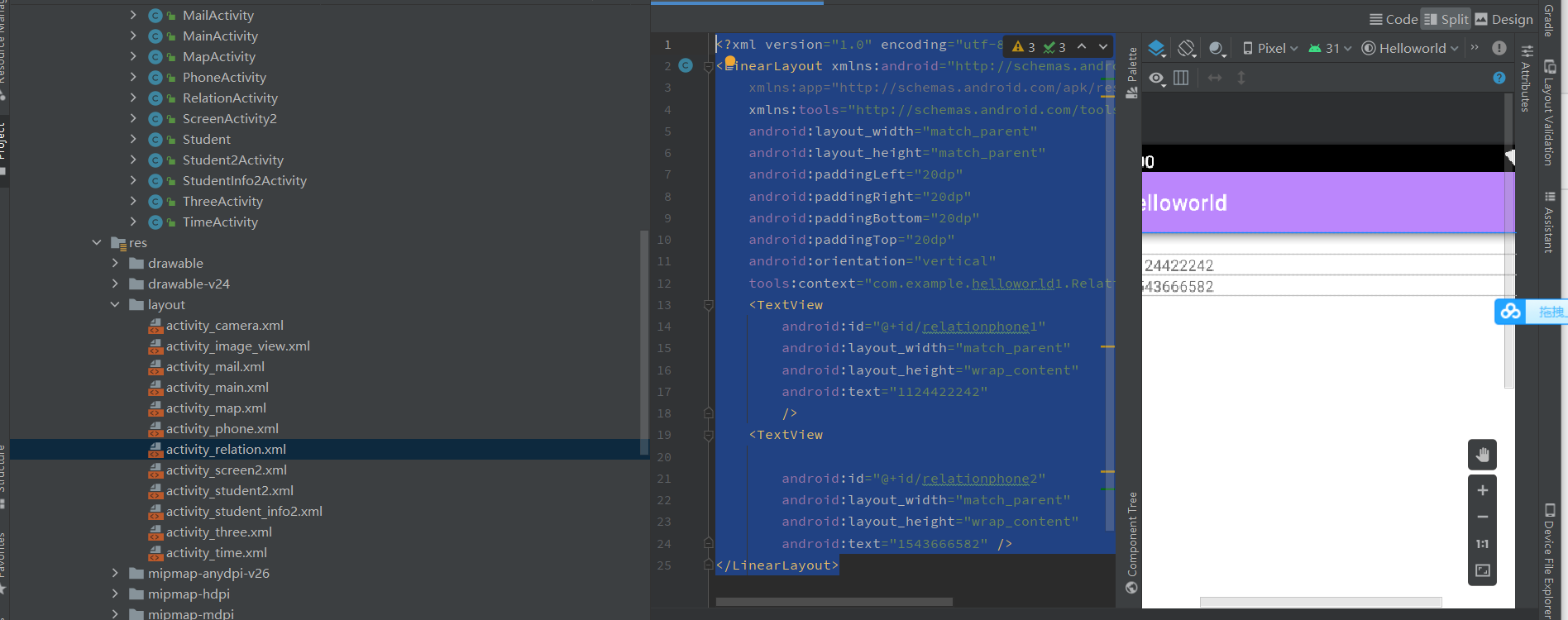Click the code editor horizontal scrollbar
Screen dimensions: 1568x620
[x=834, y=602]
